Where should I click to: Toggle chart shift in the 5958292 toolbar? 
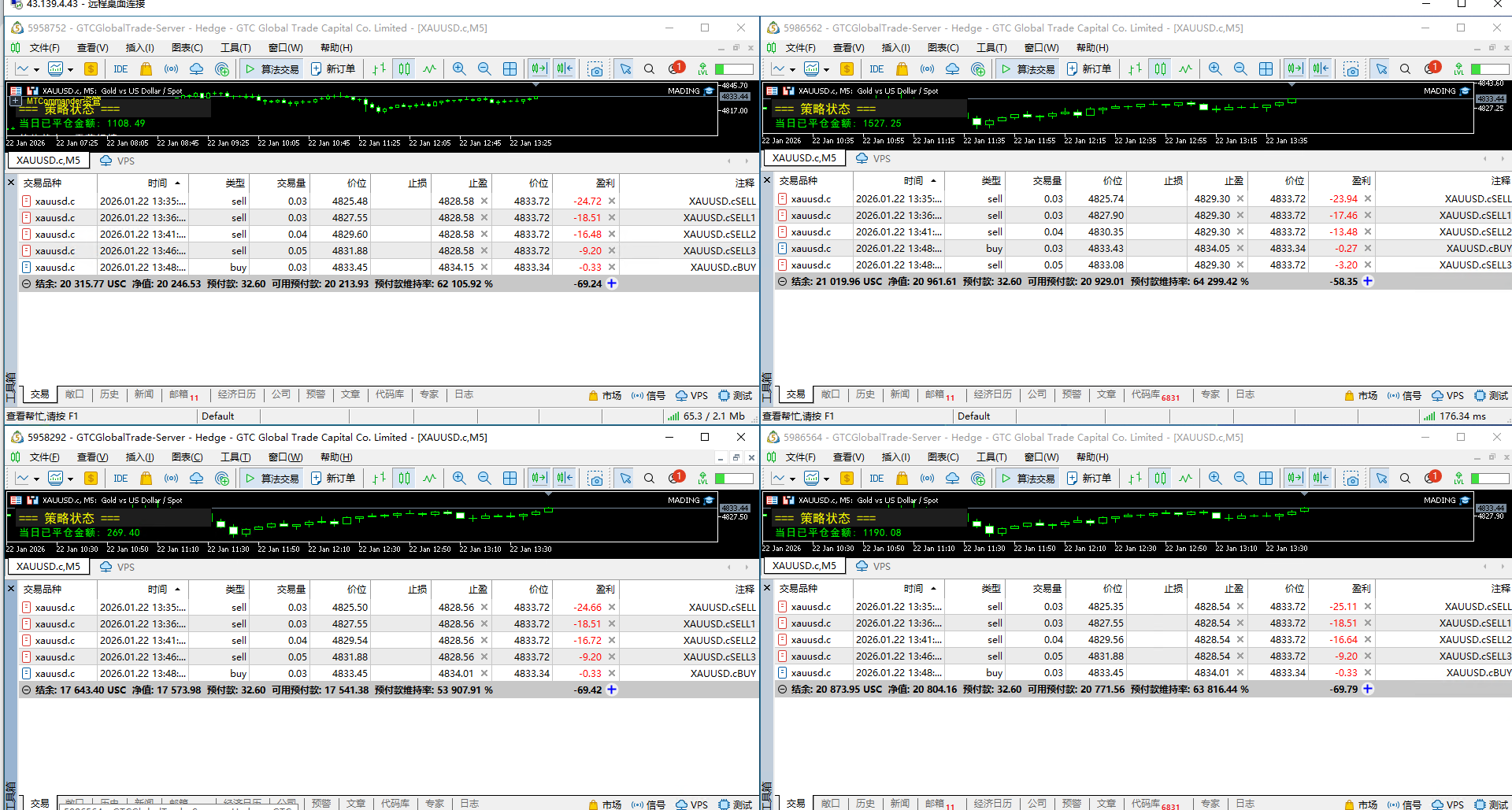click(x=565, y=479)
